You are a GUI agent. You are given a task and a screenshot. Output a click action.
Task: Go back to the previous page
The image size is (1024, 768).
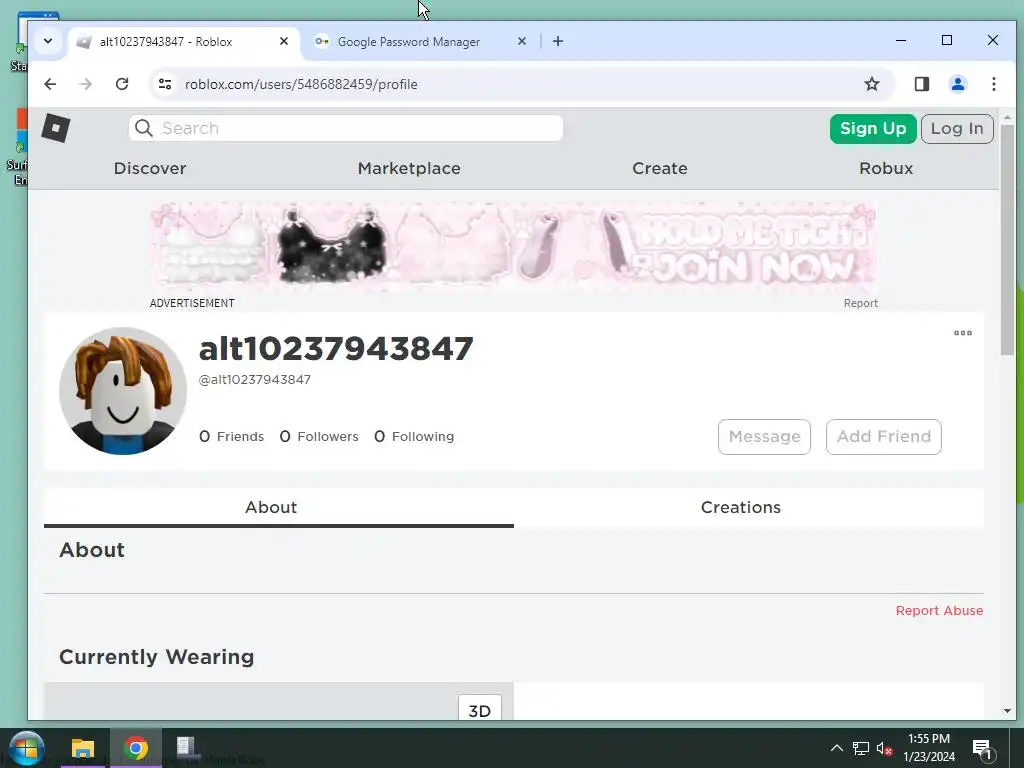point(50,84)
